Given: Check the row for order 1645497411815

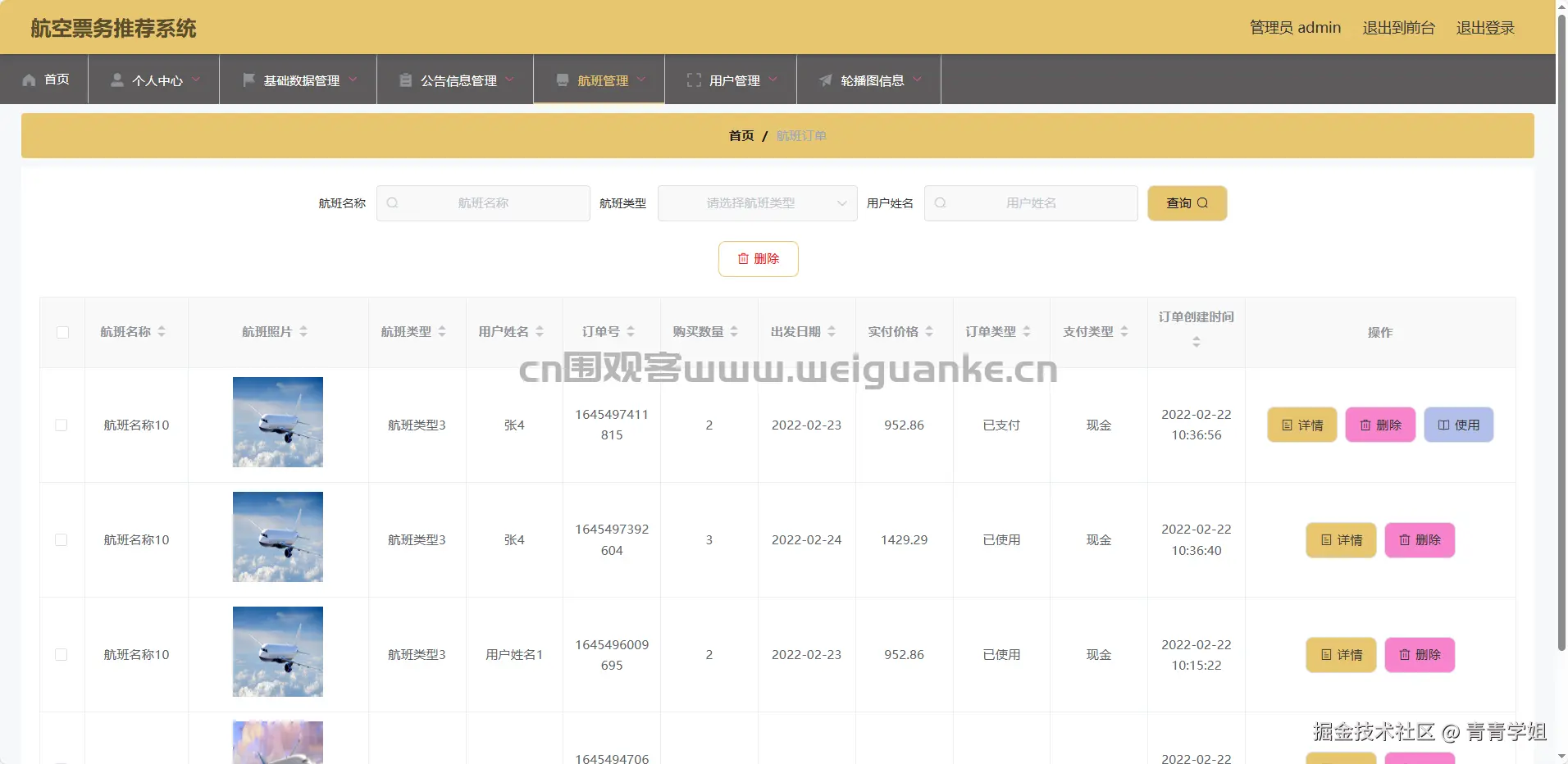Looking at the screenshot, I should (62, 425).
